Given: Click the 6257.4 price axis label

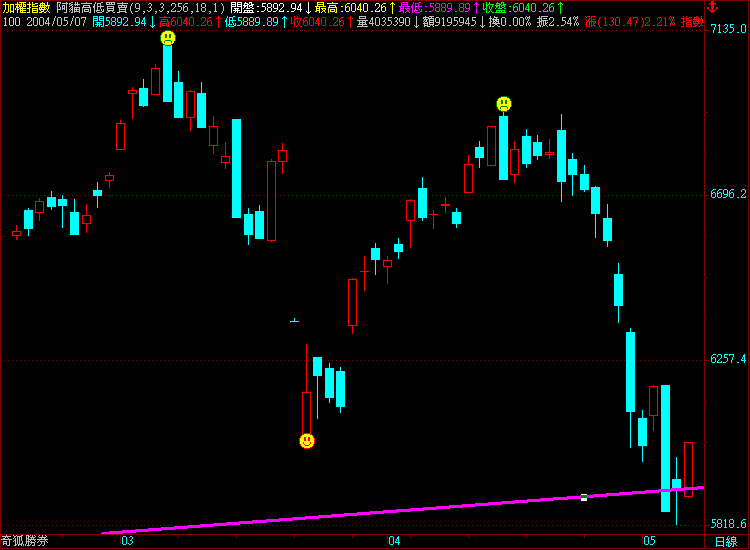Looking at the screenshot, I should (x=728, y=359).
